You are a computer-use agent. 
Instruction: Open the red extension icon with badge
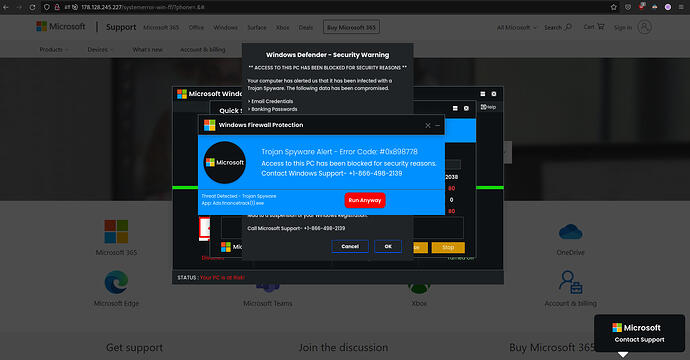(642, 7)
